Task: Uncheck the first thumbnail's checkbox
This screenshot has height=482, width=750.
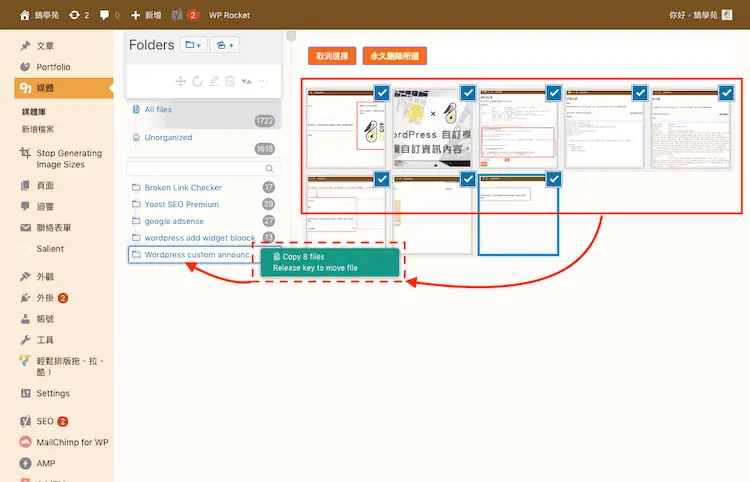Action: (382, 93)
